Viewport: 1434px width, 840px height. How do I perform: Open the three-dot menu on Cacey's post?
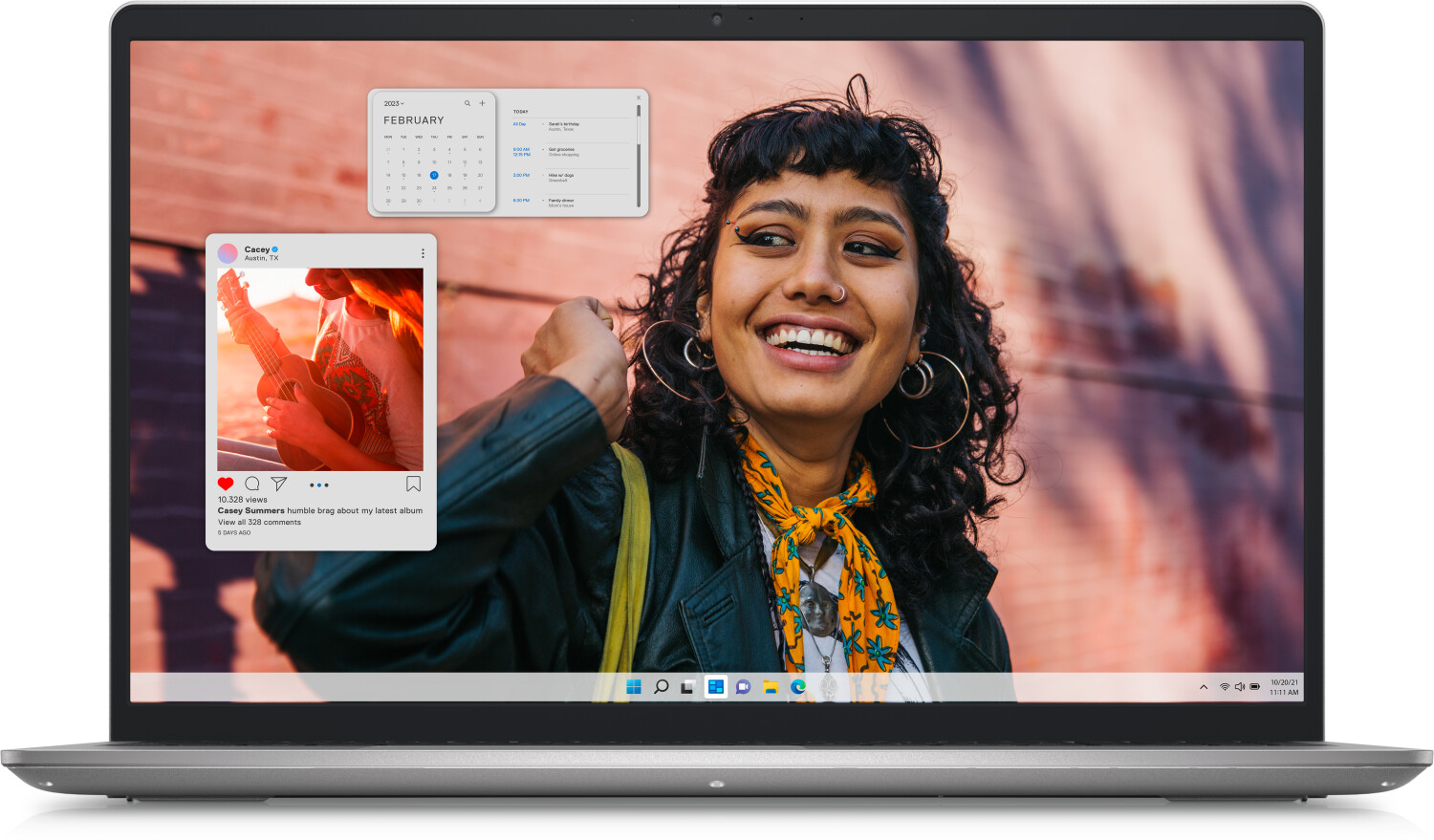point(423,252)
